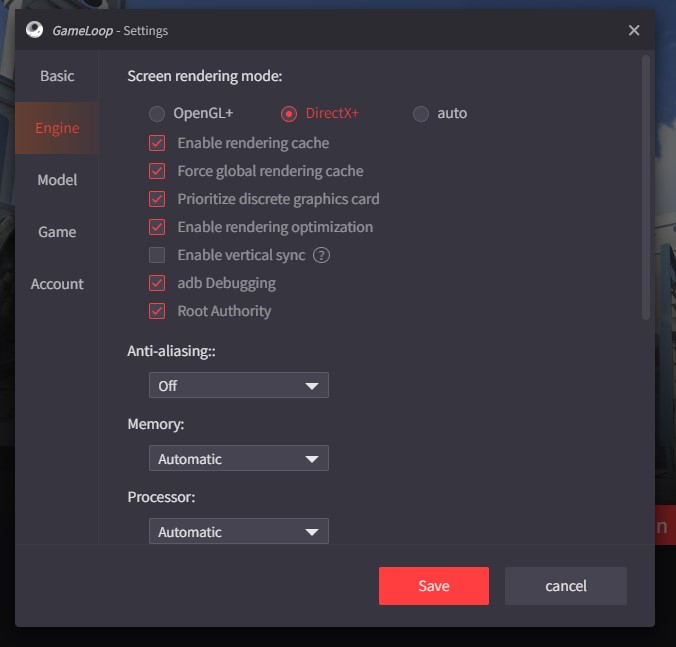Open the Anti-aliasing dropdown
This screenshot has width=676, height=647.
[x=239, y=385]
